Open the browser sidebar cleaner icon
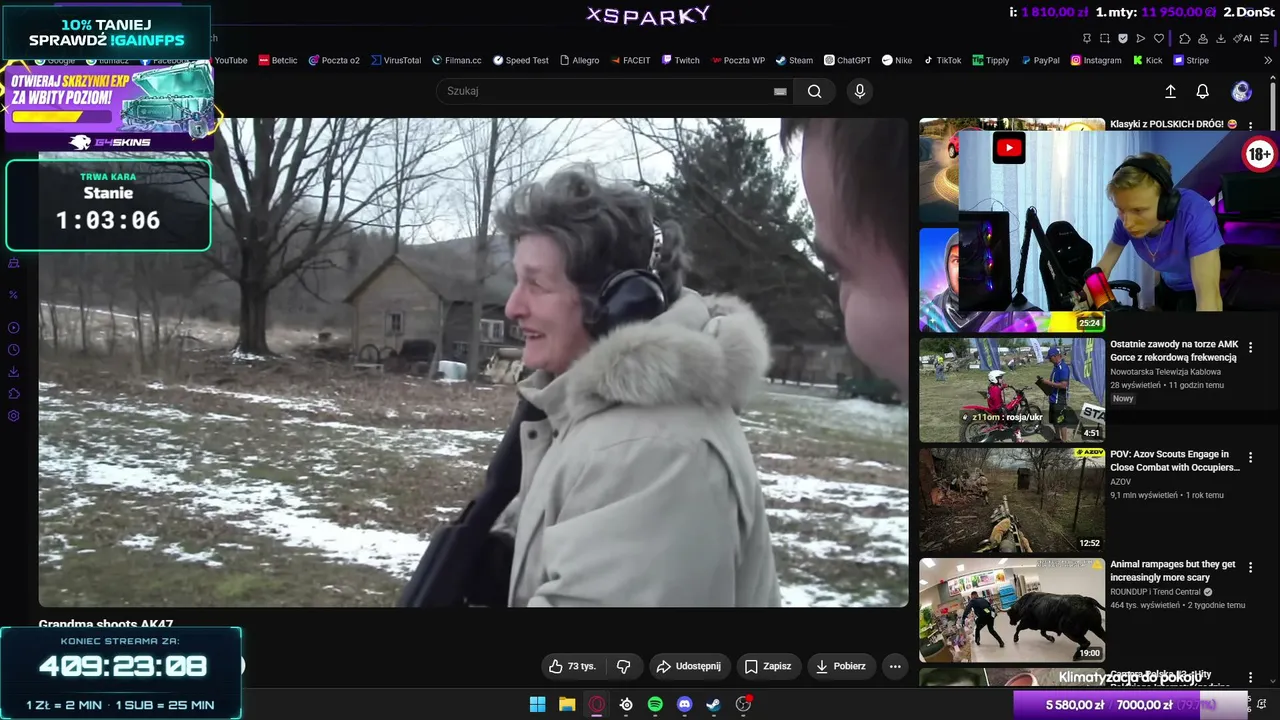This screenshot has height=720, width=1280. point(14,263)
